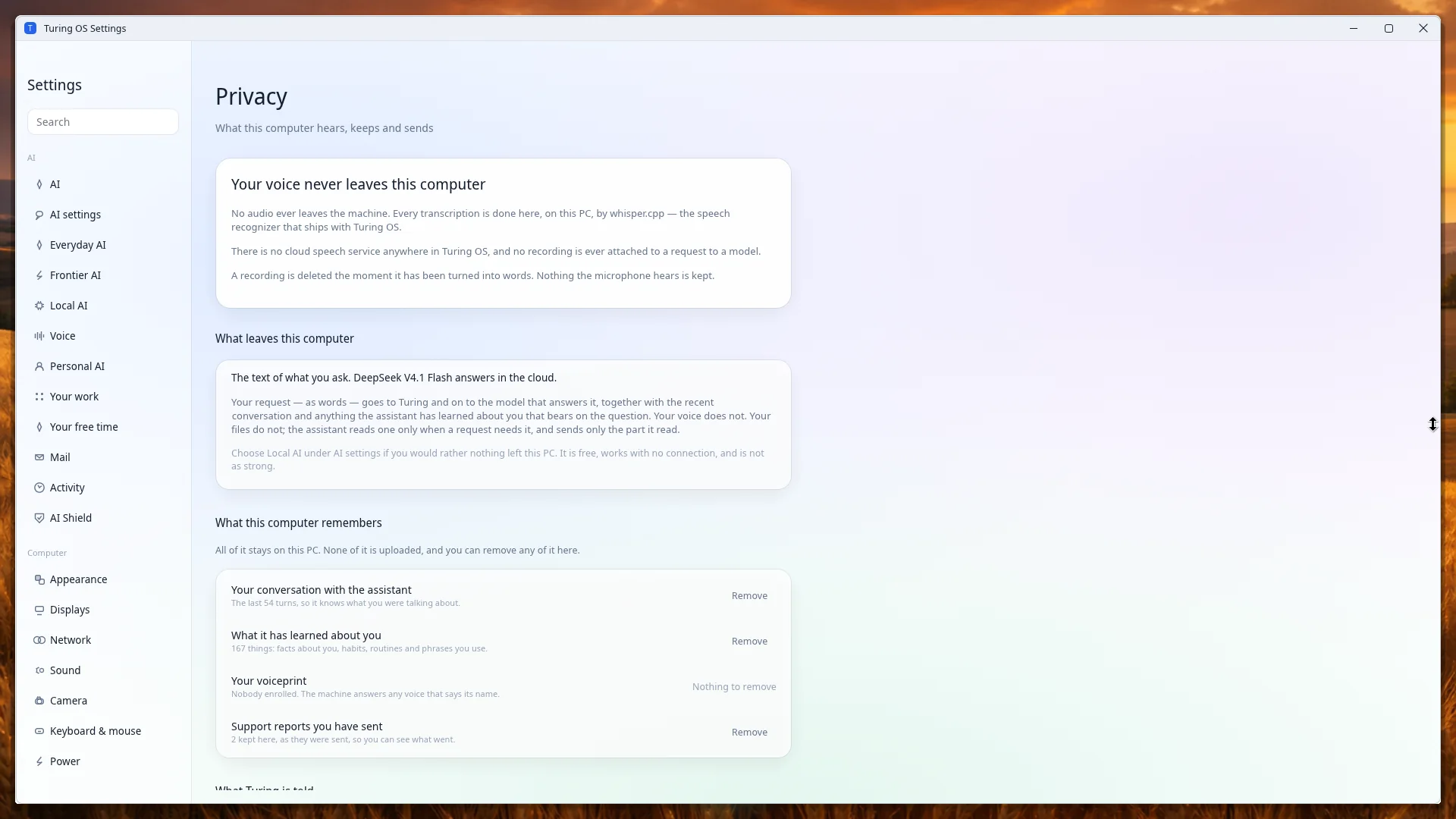Select Displays label
The height and width of the screenshot is (819, 1456).
[x=70, y=610]
